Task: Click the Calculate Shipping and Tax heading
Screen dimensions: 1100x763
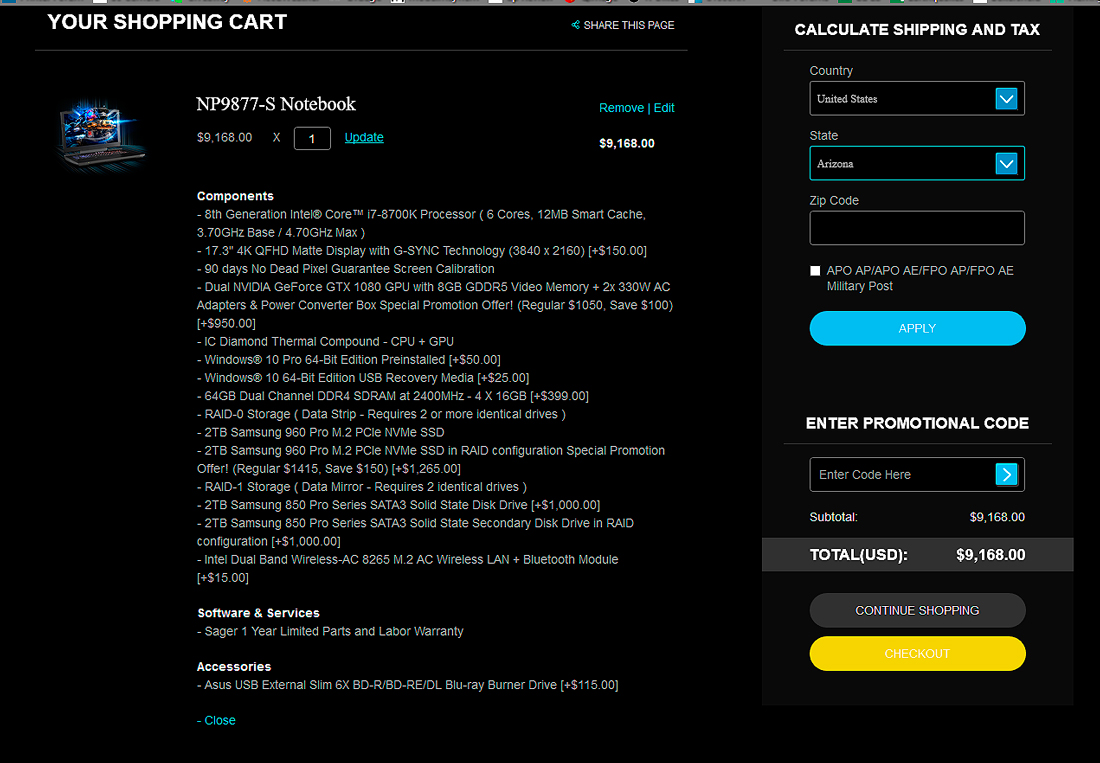Action: [917, 29]
